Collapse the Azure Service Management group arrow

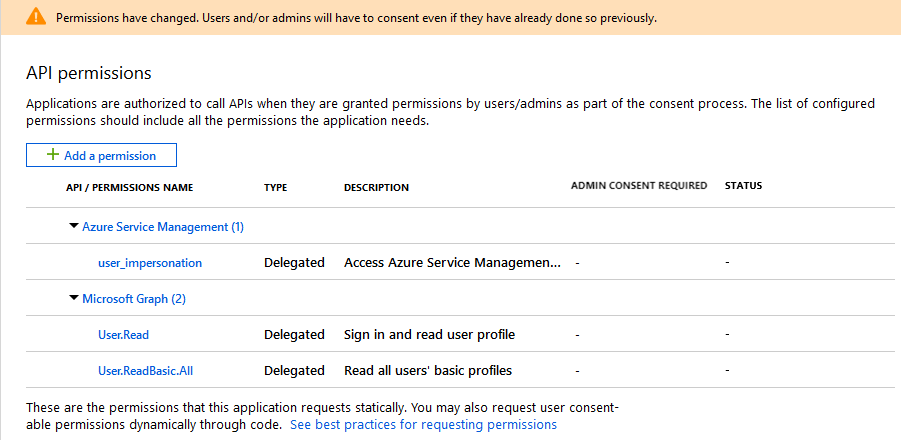point(73,226)
